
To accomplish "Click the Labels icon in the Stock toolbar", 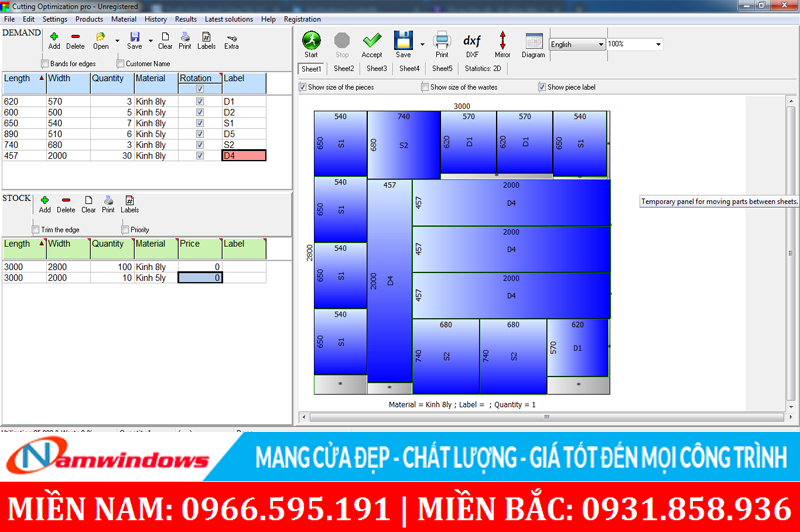I will pyautogui.click(x=130, y=200).
